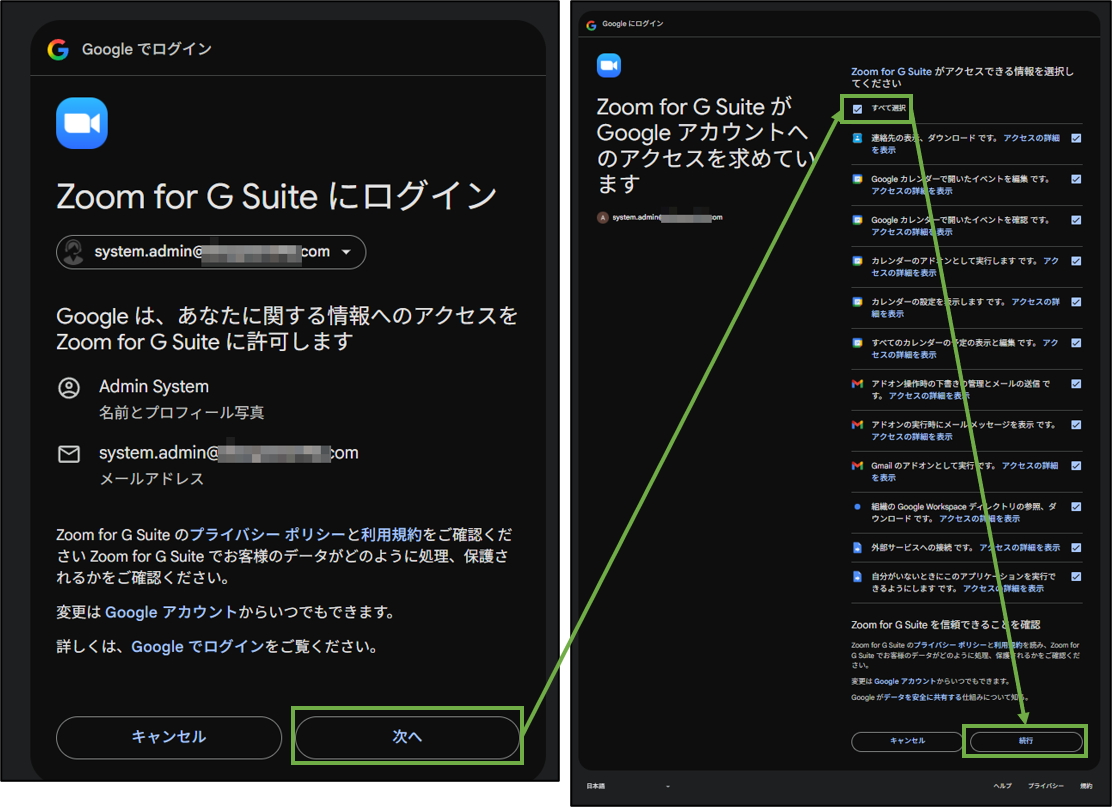Uncheck the 外部サービスへの接続 permission
The height and width of the screenshot is (807, 1112).
click(1077, 547)
